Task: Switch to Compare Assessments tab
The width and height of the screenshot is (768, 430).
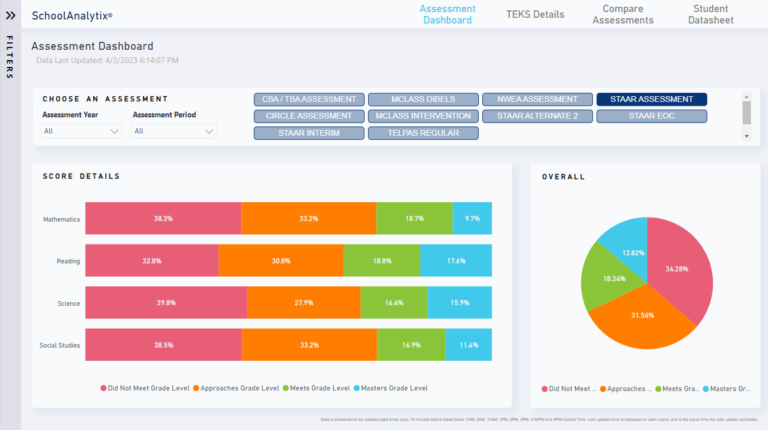Action: tap(628, 15)
